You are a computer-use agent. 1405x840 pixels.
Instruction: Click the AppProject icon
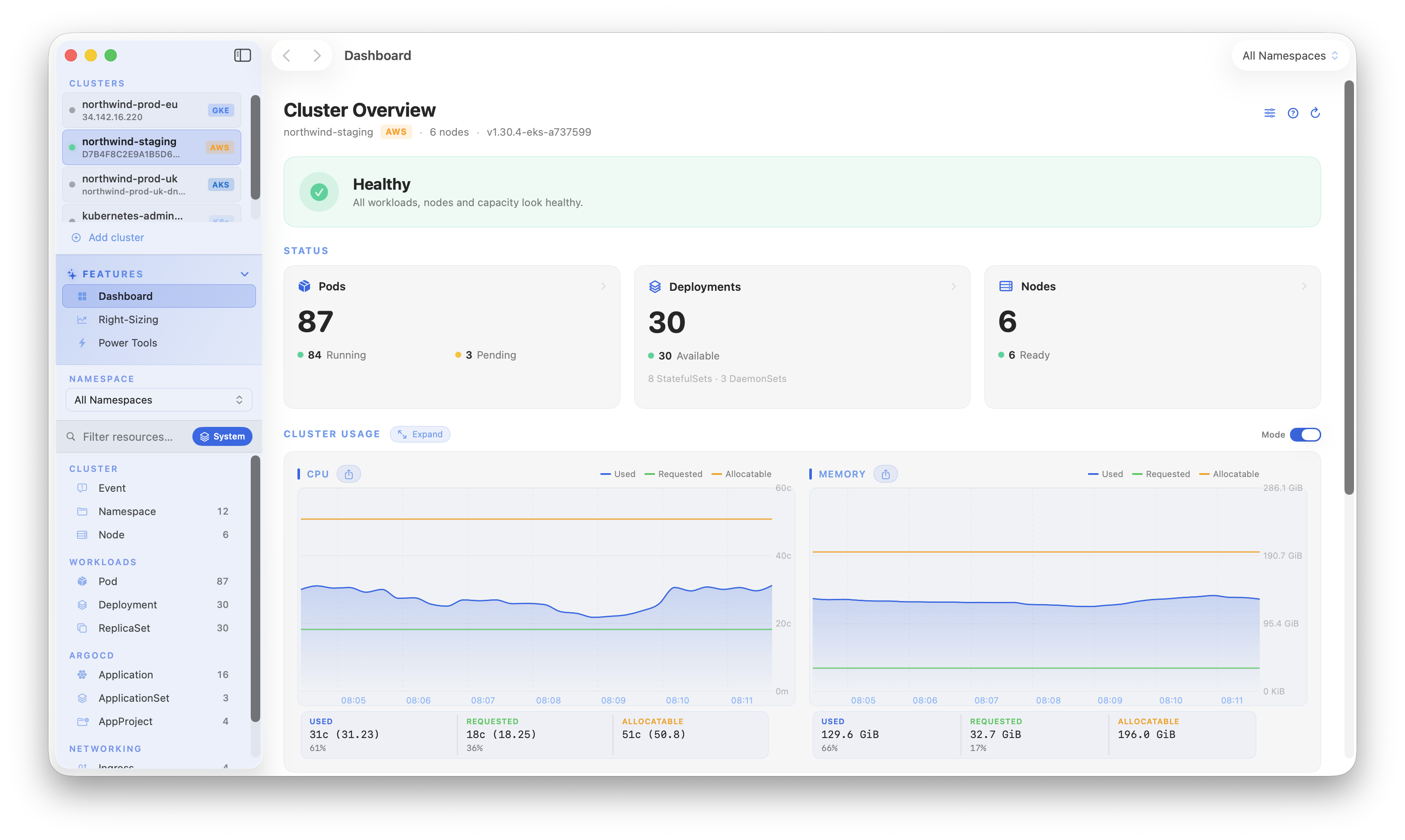click(x=83, y=721)
